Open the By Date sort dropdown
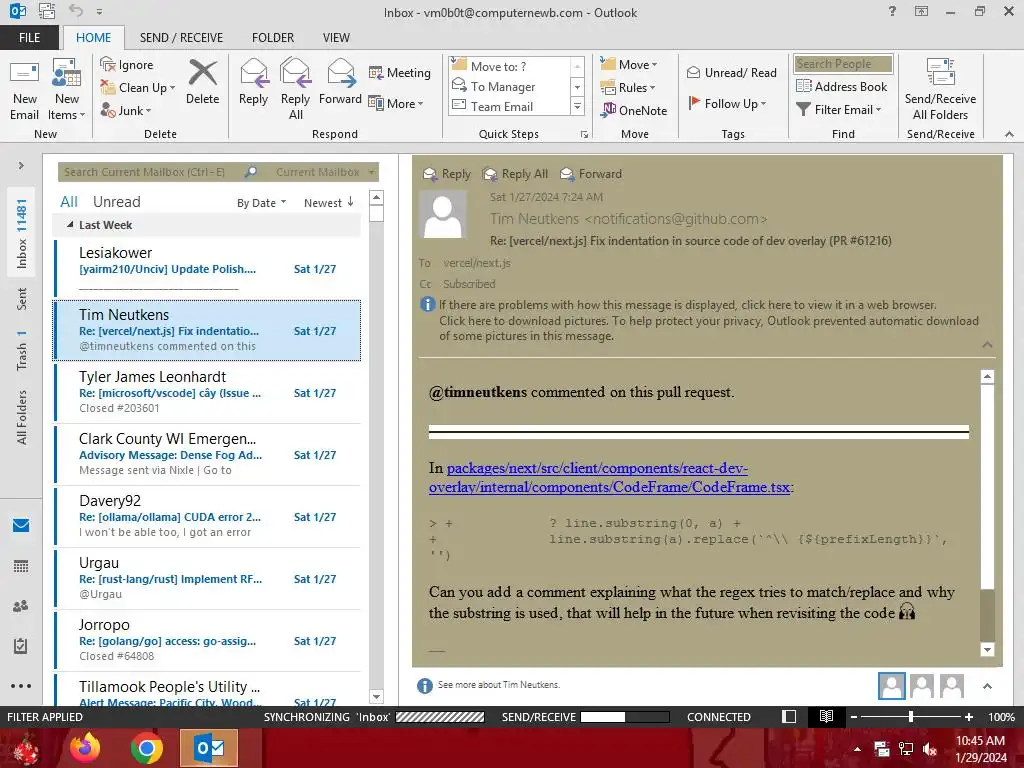The width and height of the screenshot is (1024, 768). [261, 203]
